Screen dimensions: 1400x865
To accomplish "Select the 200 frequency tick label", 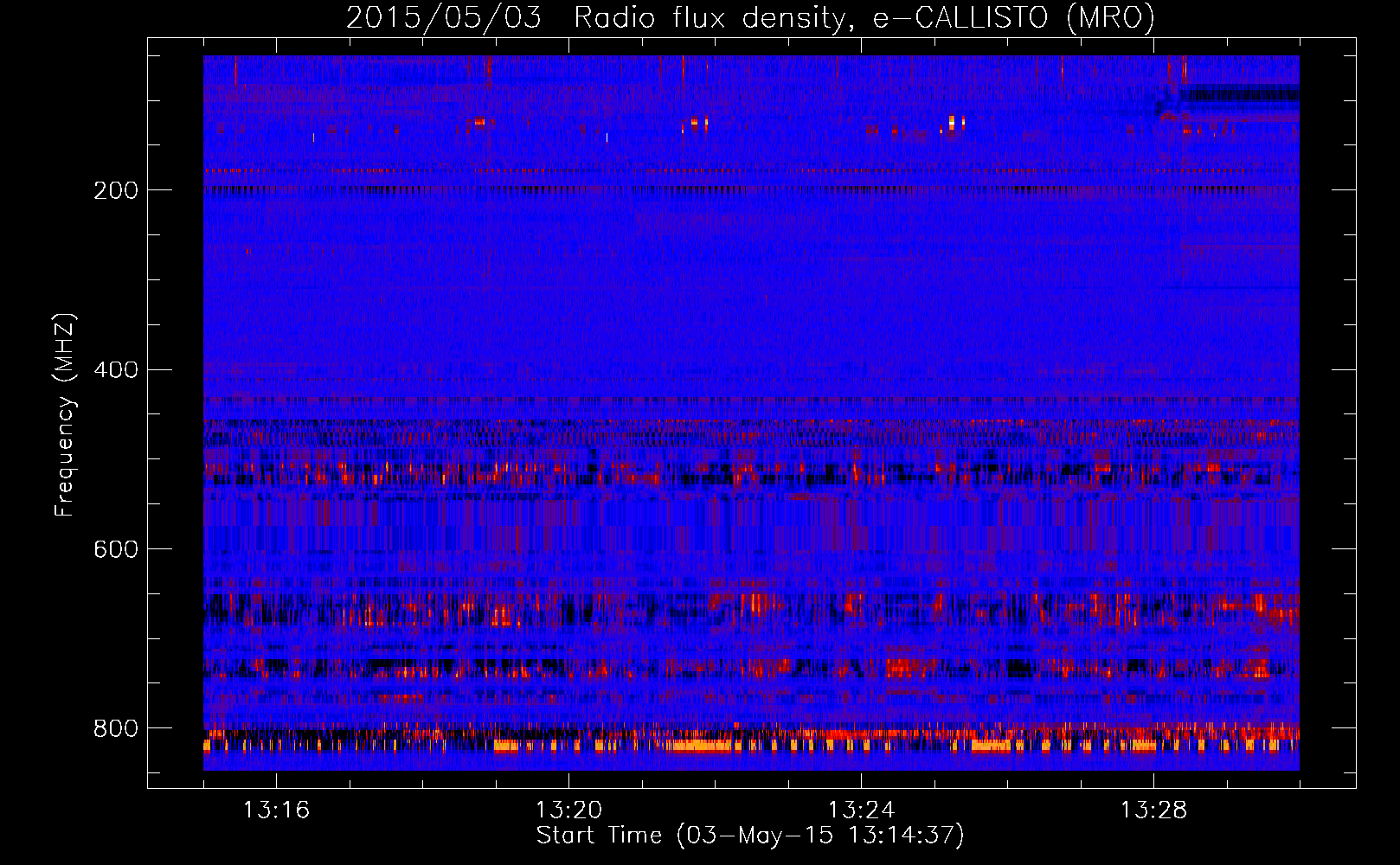I will 115,190.
